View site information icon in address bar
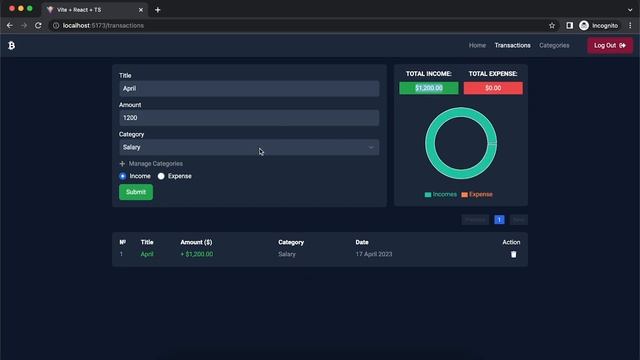 pyautogui.click(x=56, y=25)
